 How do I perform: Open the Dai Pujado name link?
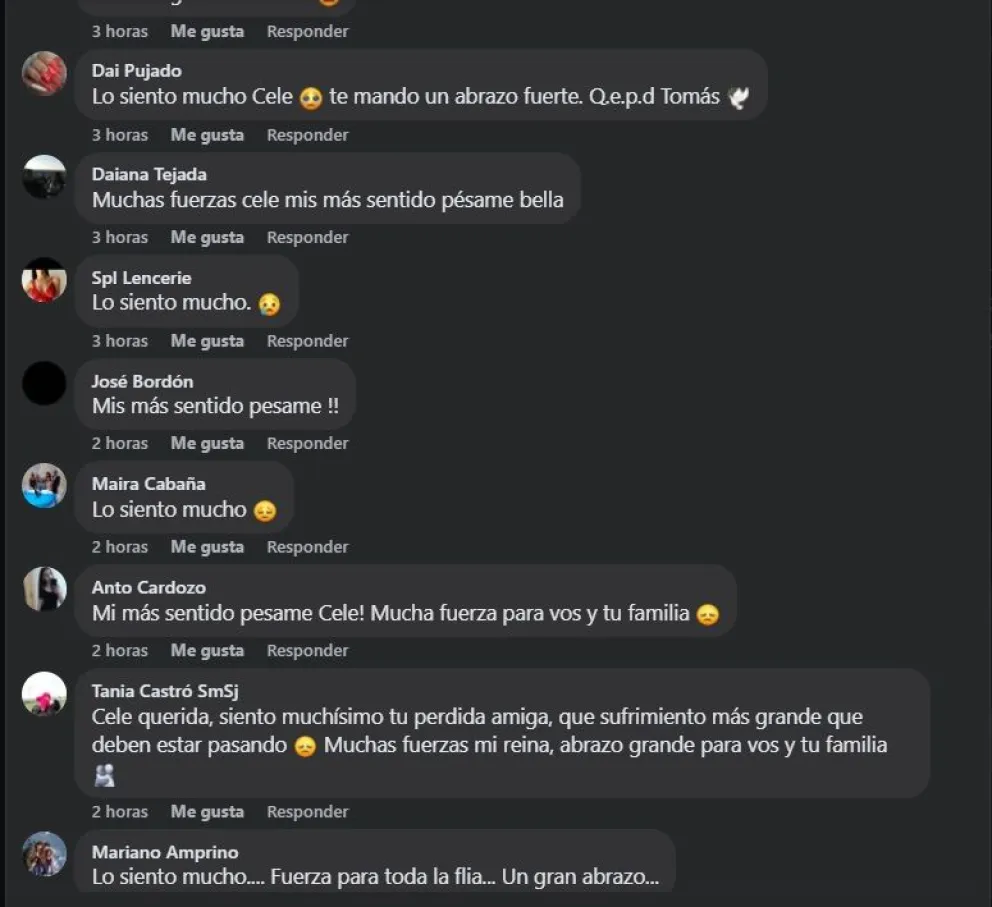[137, 71]
